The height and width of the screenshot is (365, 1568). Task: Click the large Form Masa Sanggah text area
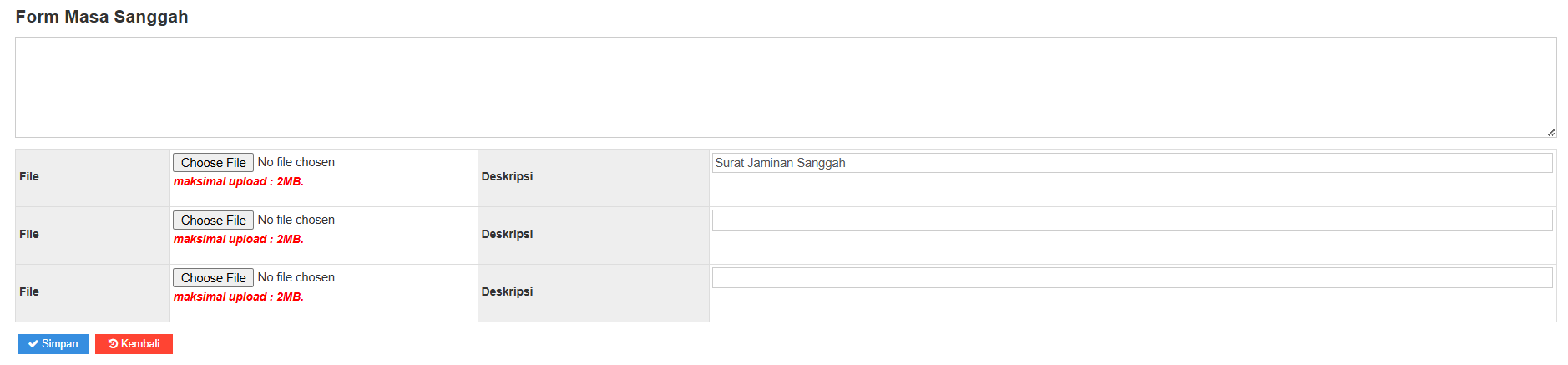[785, 87]
